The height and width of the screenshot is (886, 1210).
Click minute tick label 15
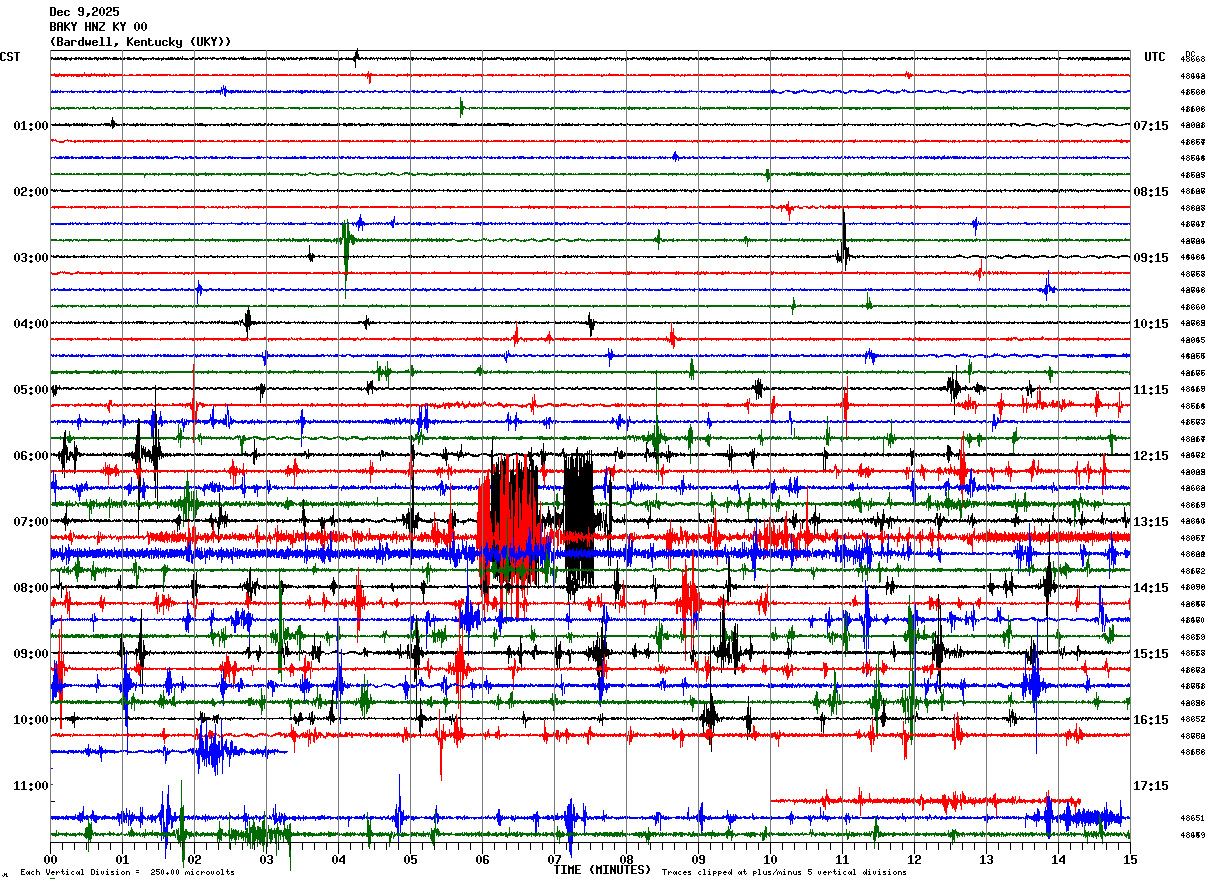click(x=1130, y=859)
